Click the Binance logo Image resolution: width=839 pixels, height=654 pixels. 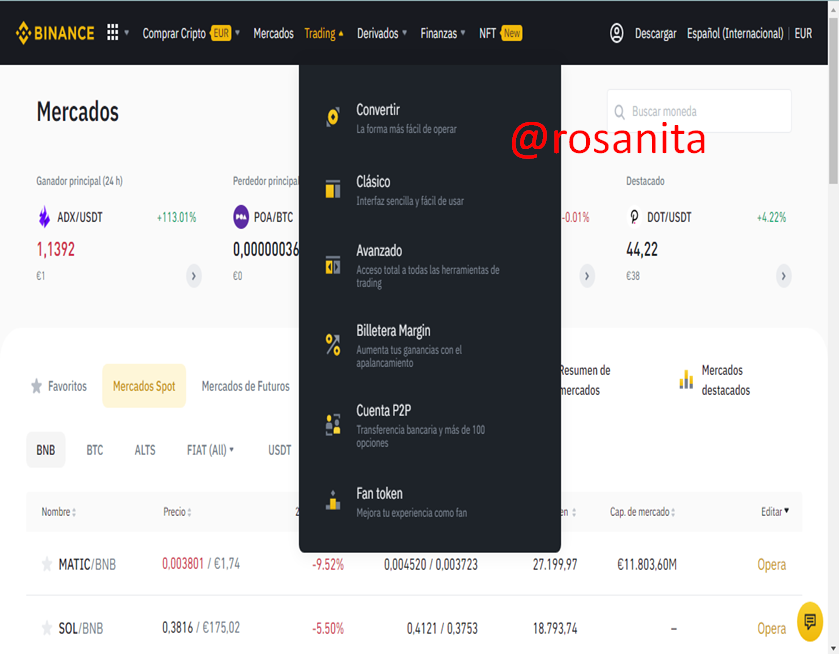pos(55,33)
